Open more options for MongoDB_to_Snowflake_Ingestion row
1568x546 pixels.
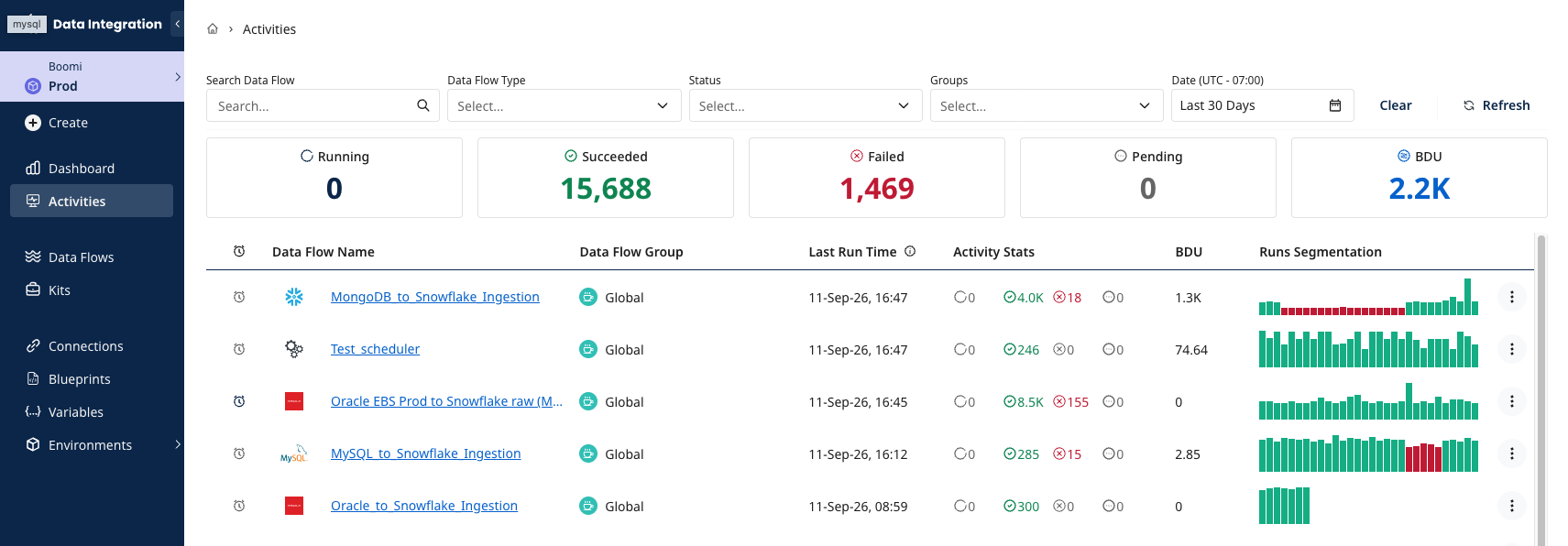tap(1511, 297)
